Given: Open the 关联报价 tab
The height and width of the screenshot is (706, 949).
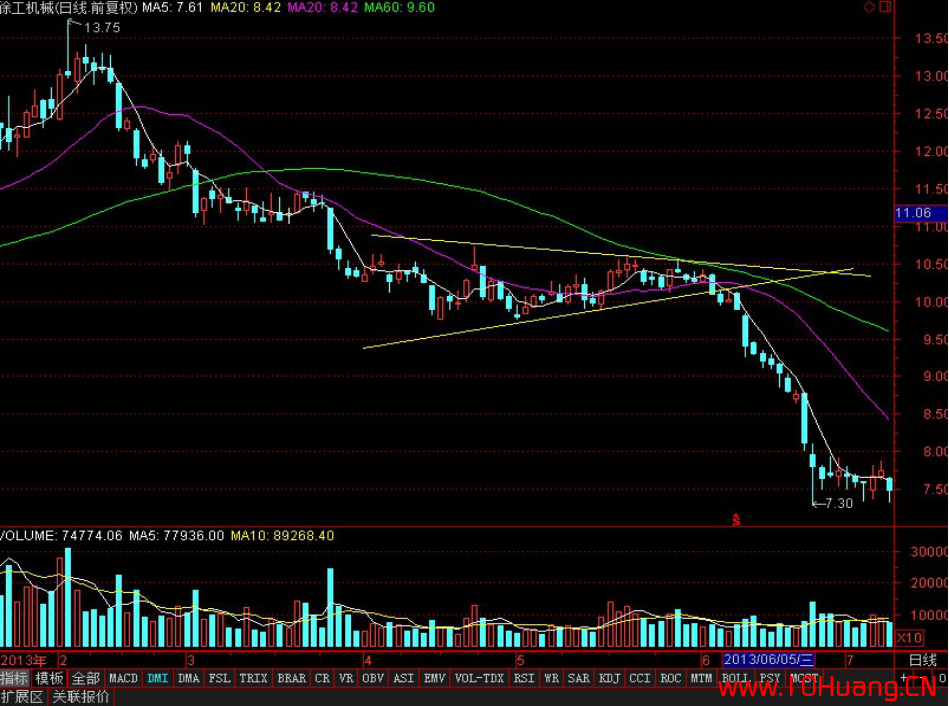Looking at the screenshot, I should [80, 697].
